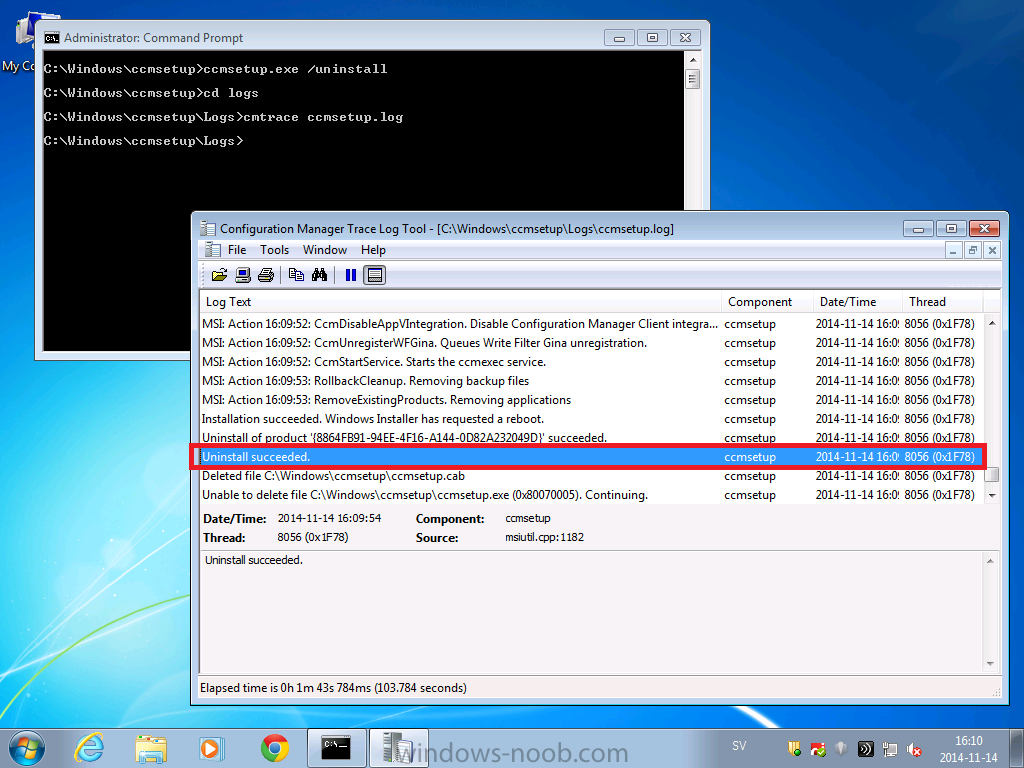Click the gold shield tray icon with green dot
The image size is (1024, 768).
(794, 749)
